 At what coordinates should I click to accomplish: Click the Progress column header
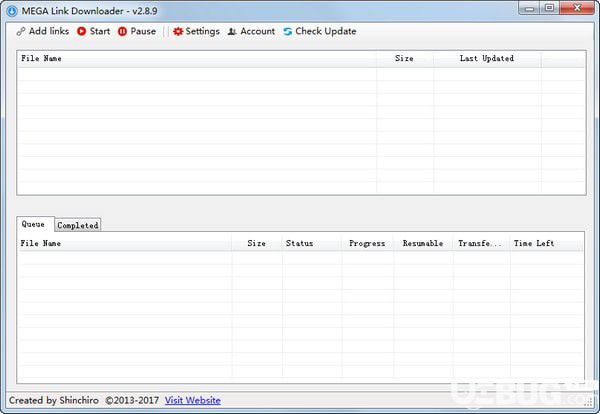click(x=367, y=243)
